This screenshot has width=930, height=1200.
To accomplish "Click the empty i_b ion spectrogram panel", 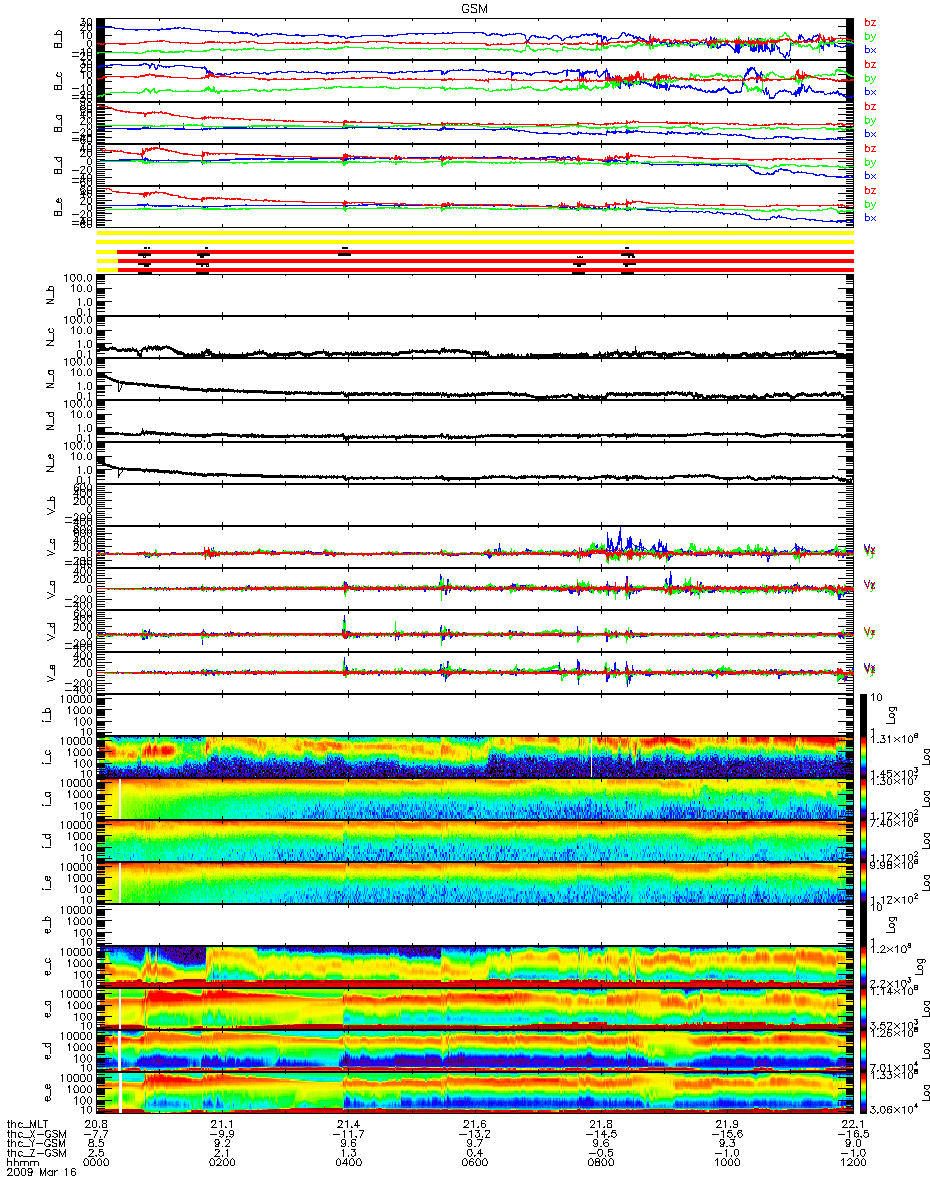I will pos(474,715).
